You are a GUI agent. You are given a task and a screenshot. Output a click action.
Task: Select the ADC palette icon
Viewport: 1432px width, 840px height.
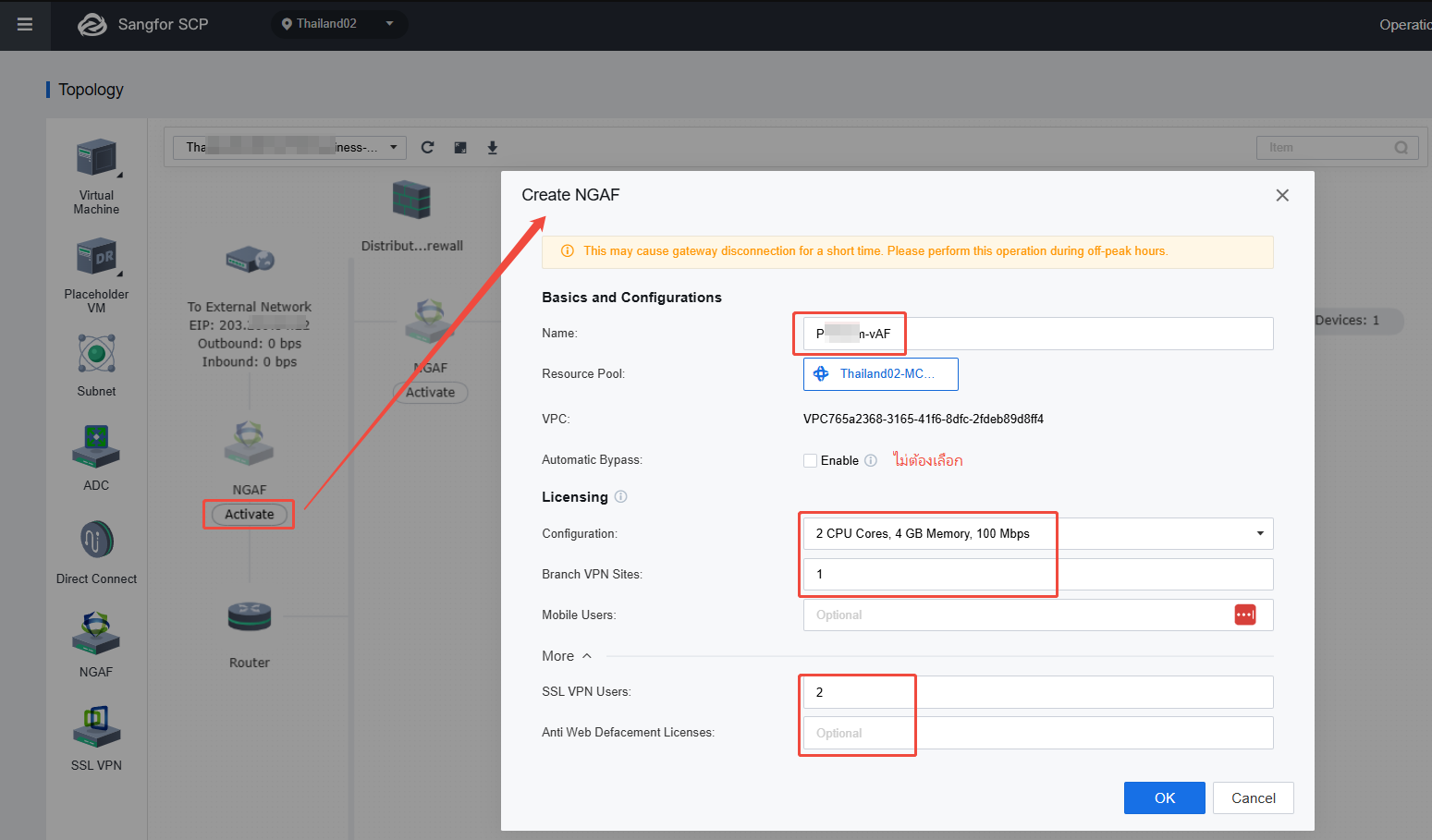[96, 446]
